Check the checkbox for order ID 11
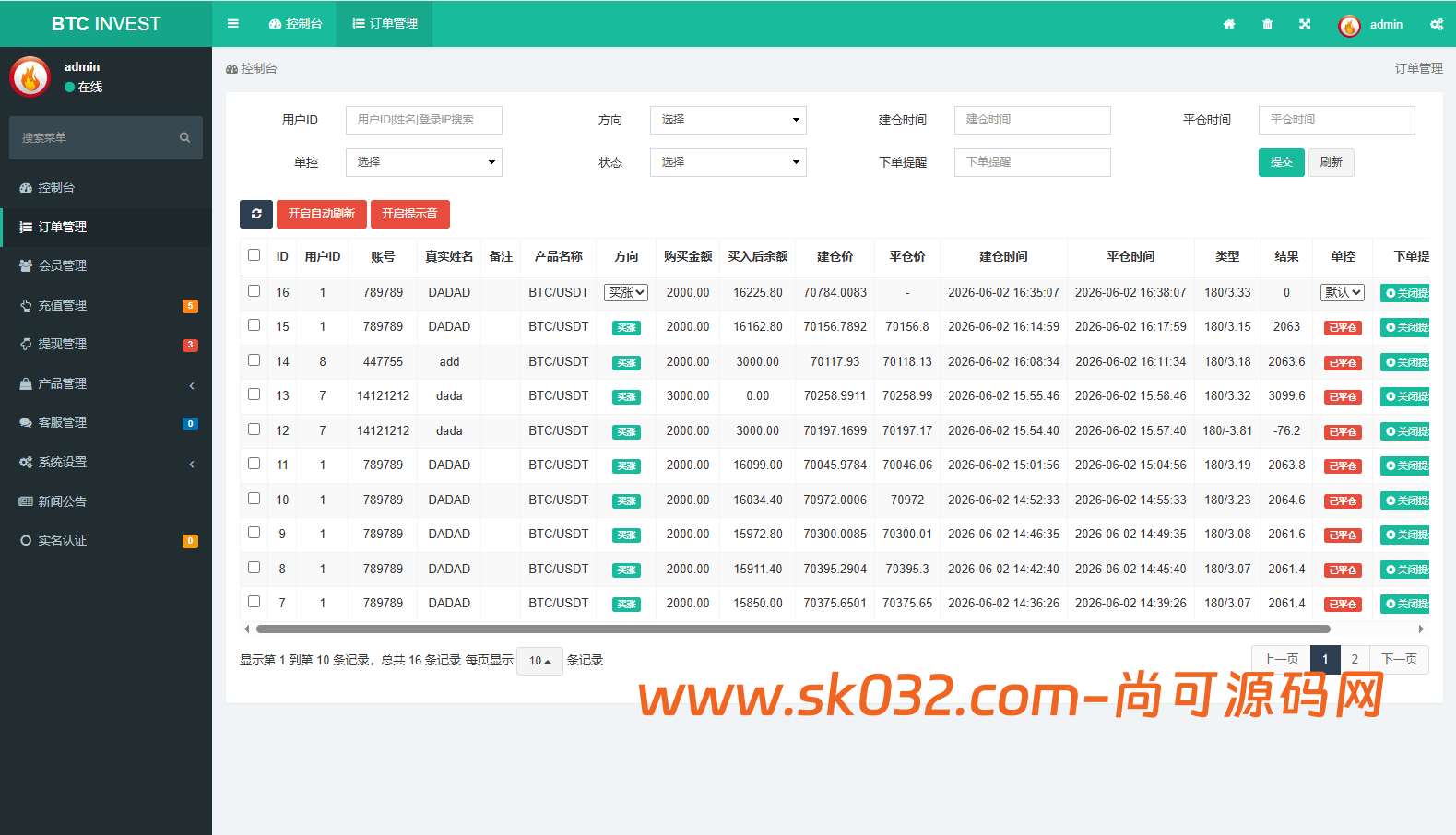The image size is (1456, 835). tap(255, 464)
